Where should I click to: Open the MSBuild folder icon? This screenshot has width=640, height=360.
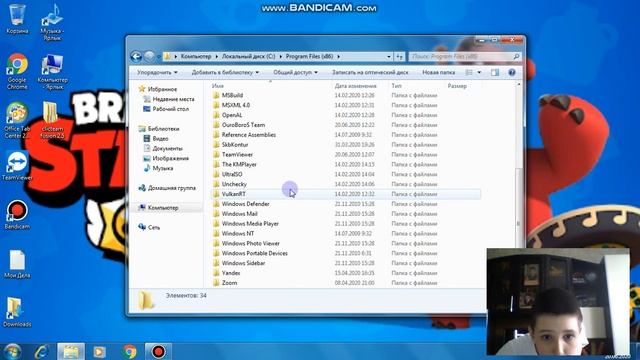pos(216,95)
